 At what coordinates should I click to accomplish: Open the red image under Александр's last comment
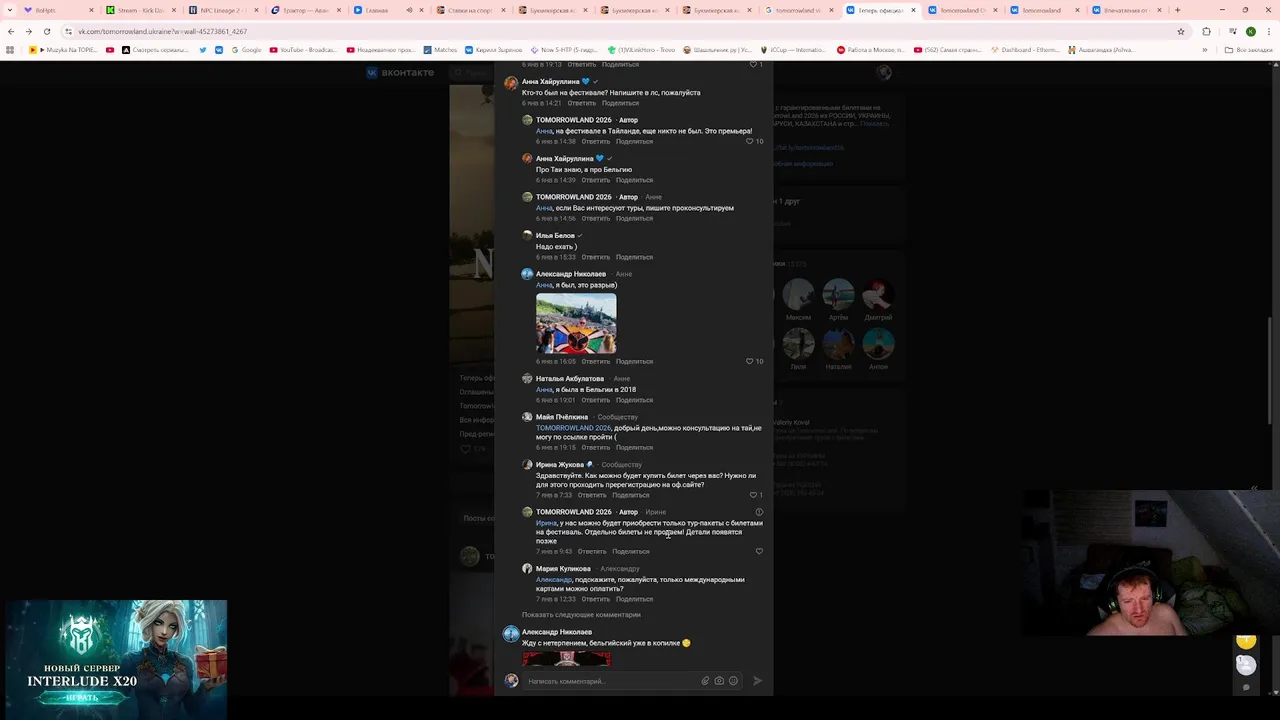tap(566, 658)
